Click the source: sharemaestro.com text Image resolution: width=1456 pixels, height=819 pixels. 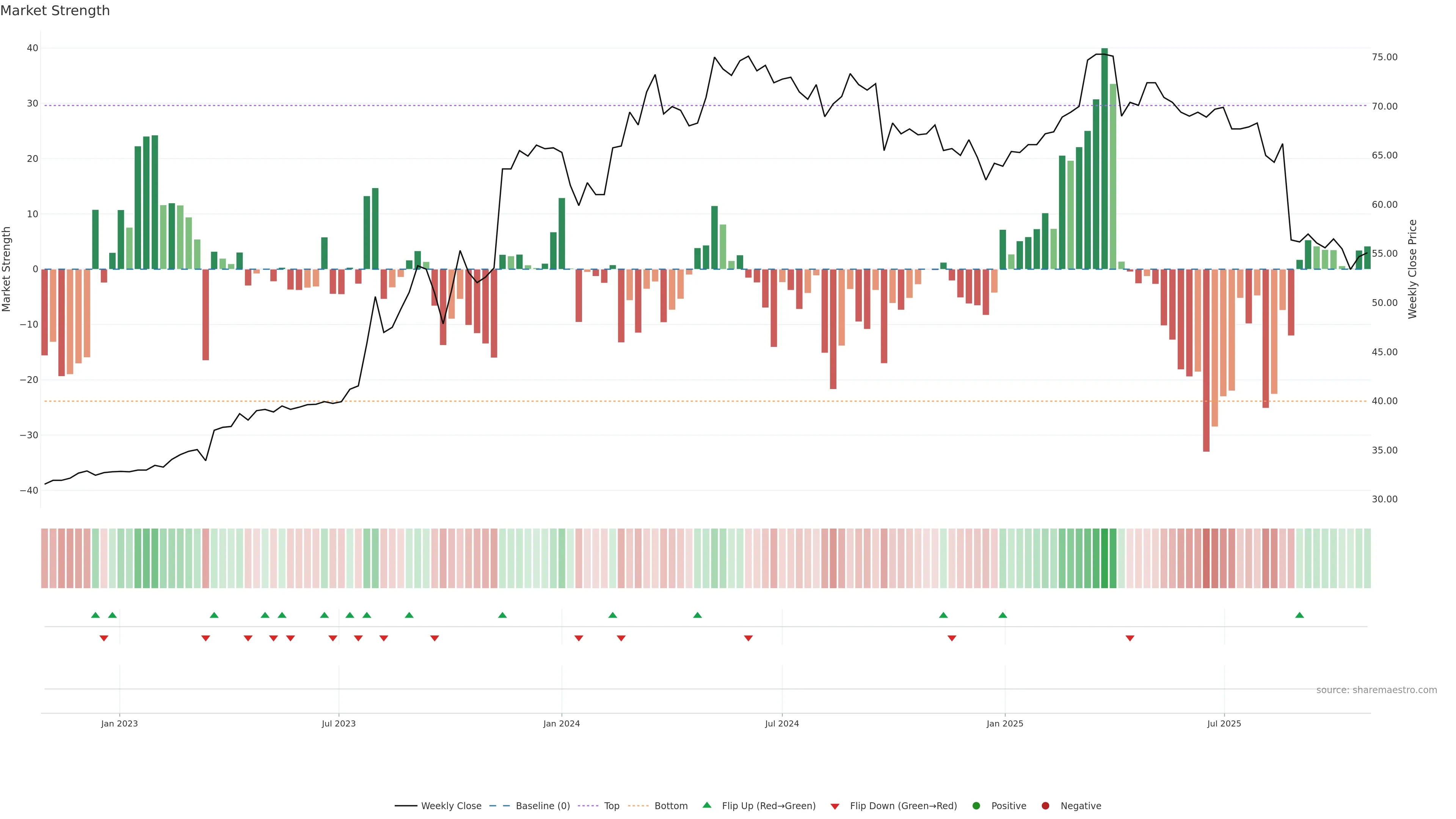click(x=1376, y=690)
